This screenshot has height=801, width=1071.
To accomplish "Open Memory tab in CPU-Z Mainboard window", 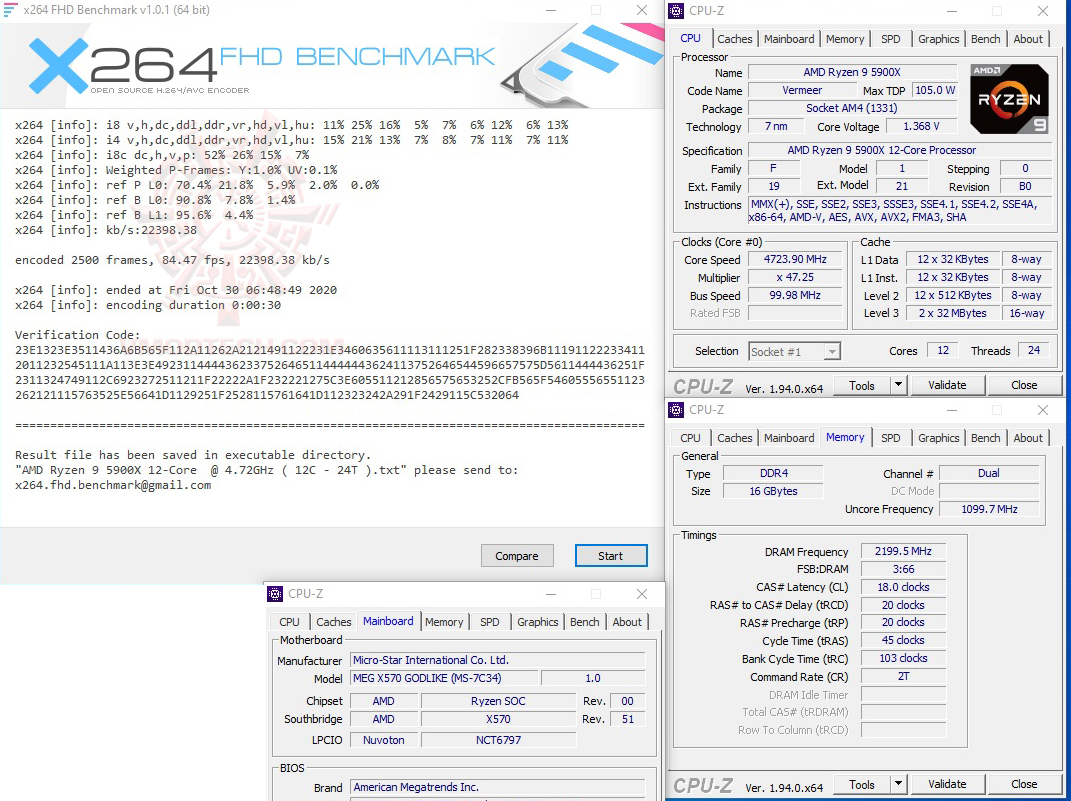I will [444, 621].
